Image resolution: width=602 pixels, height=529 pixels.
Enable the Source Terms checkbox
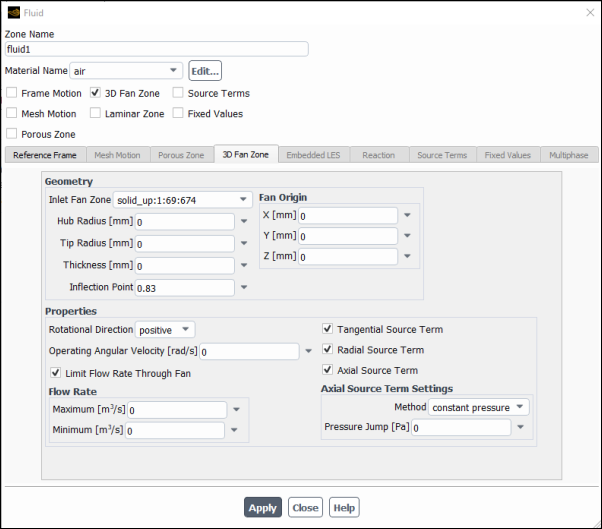[x=178, y=93]
